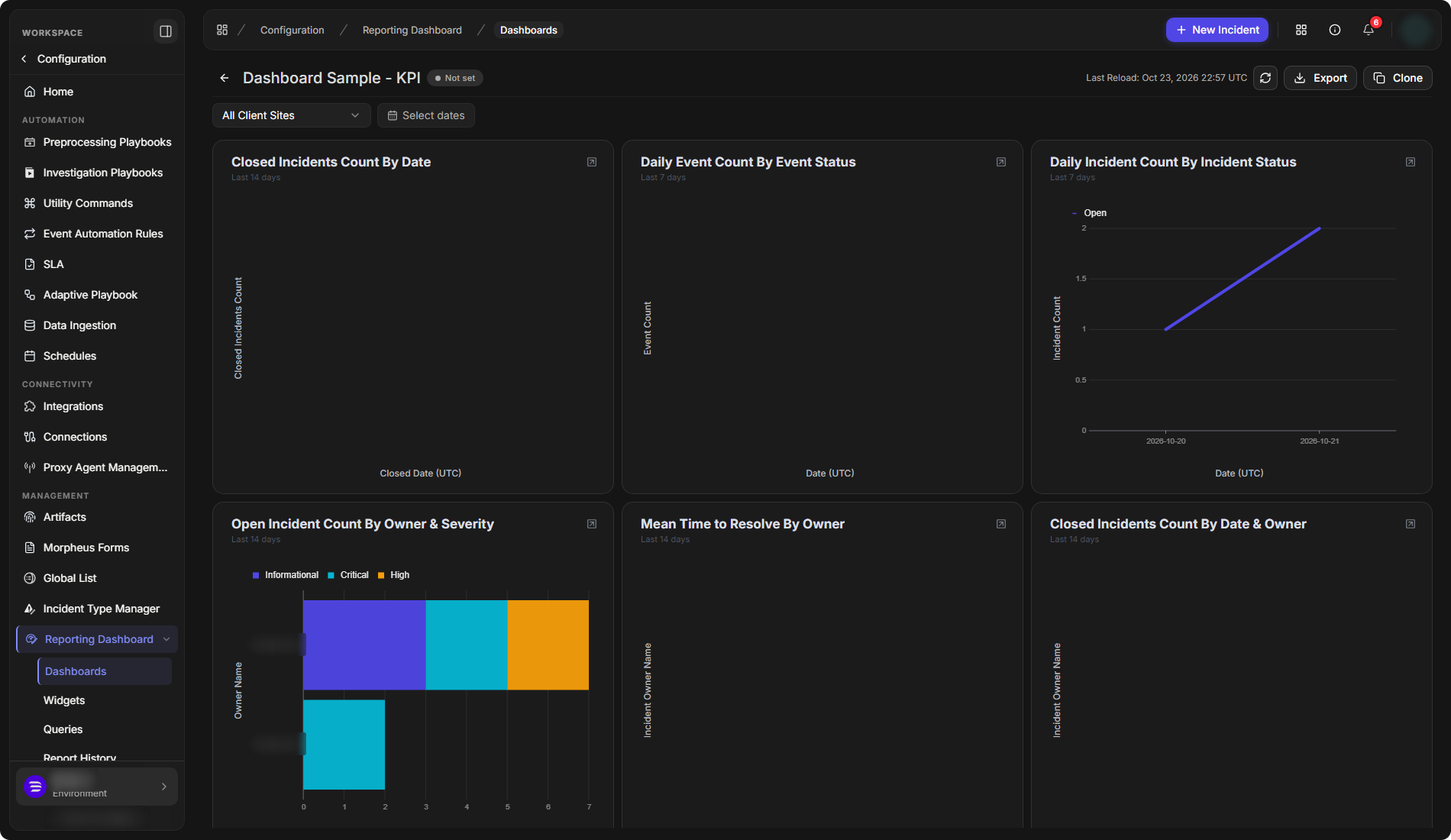Click the Open incident line in the chart

click(1243, 279)
